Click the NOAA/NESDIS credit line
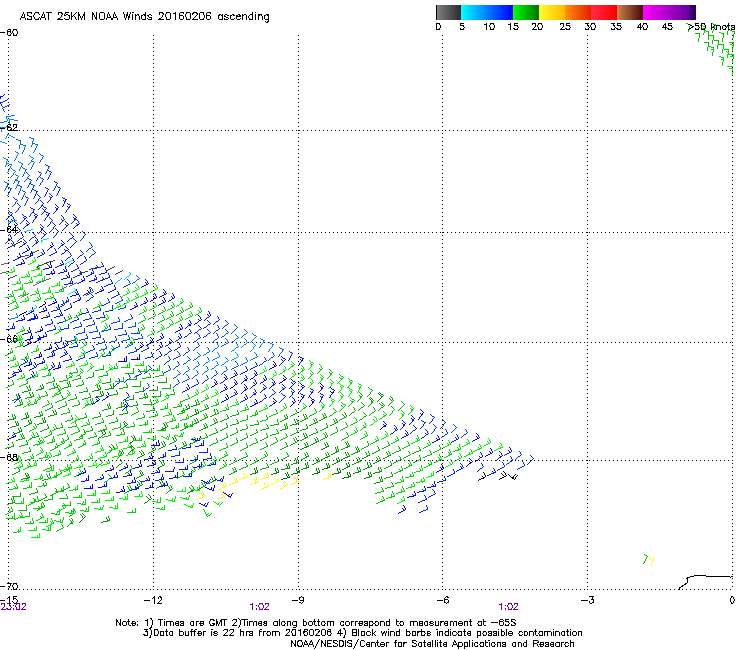Screen dimensions: 740x650 click(x=432, y=644)
